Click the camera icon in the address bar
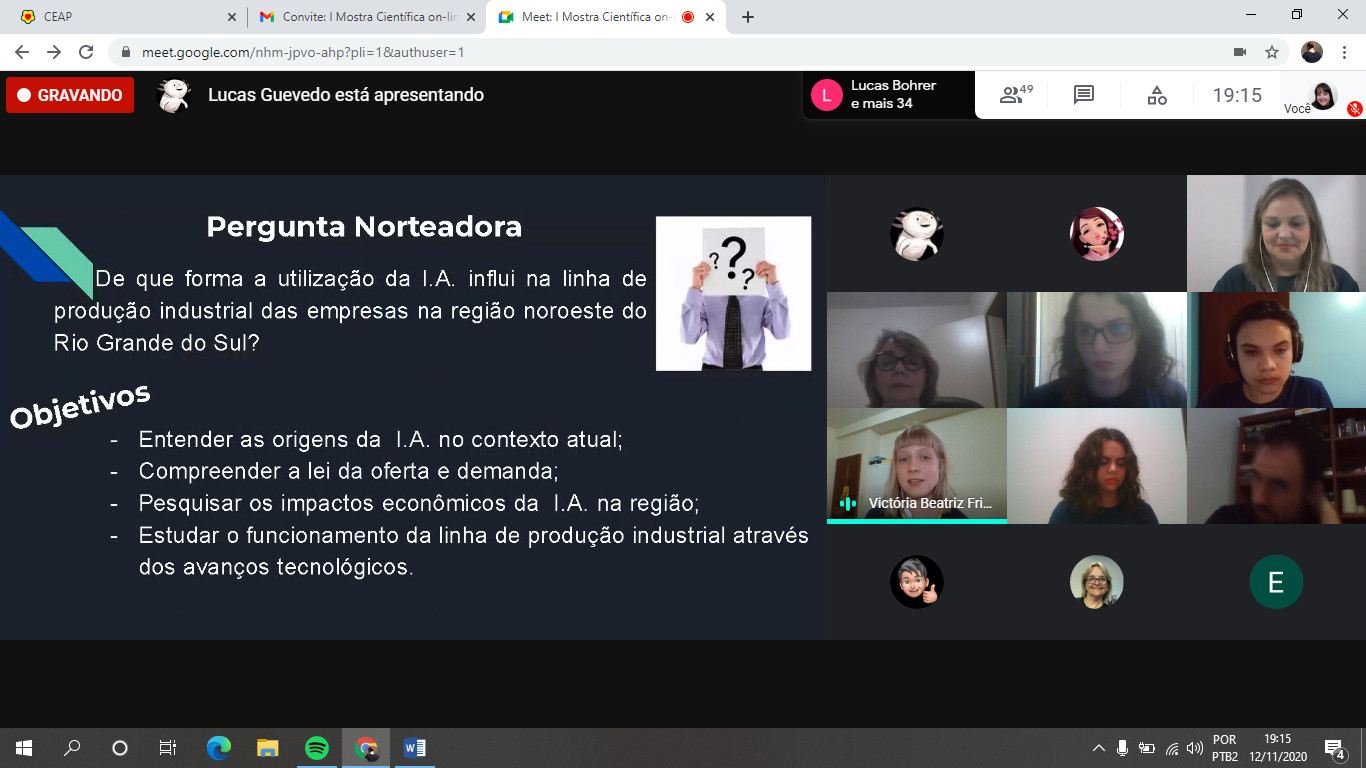This screenshot has height=768, width=1366. pos(1240,52)
